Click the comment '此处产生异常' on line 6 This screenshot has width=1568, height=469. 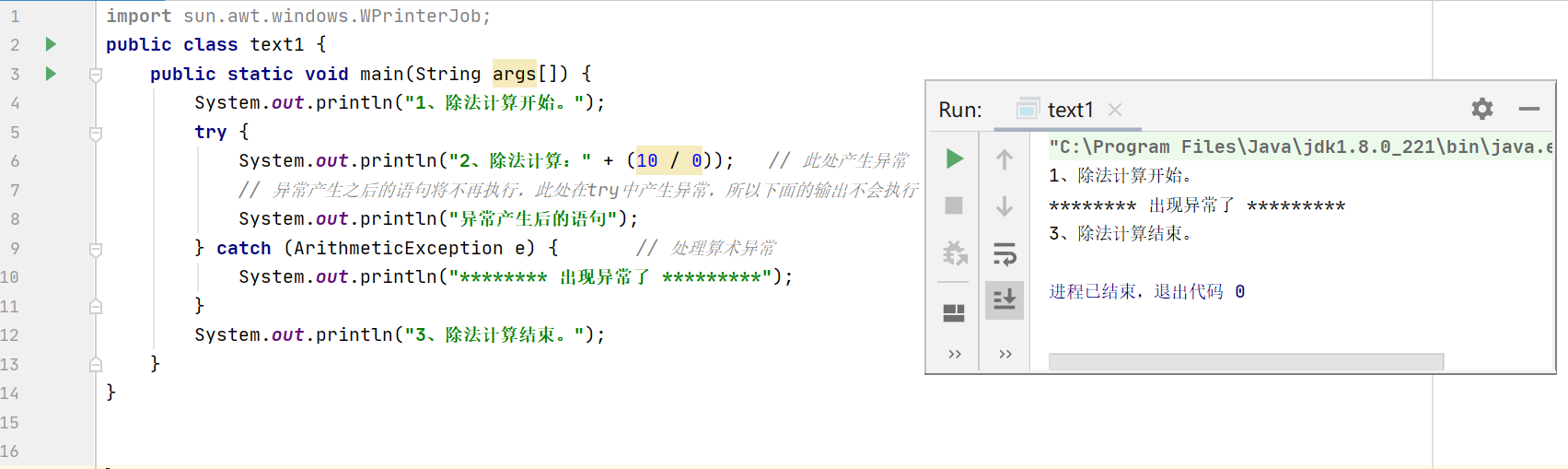tap(855, 160)
